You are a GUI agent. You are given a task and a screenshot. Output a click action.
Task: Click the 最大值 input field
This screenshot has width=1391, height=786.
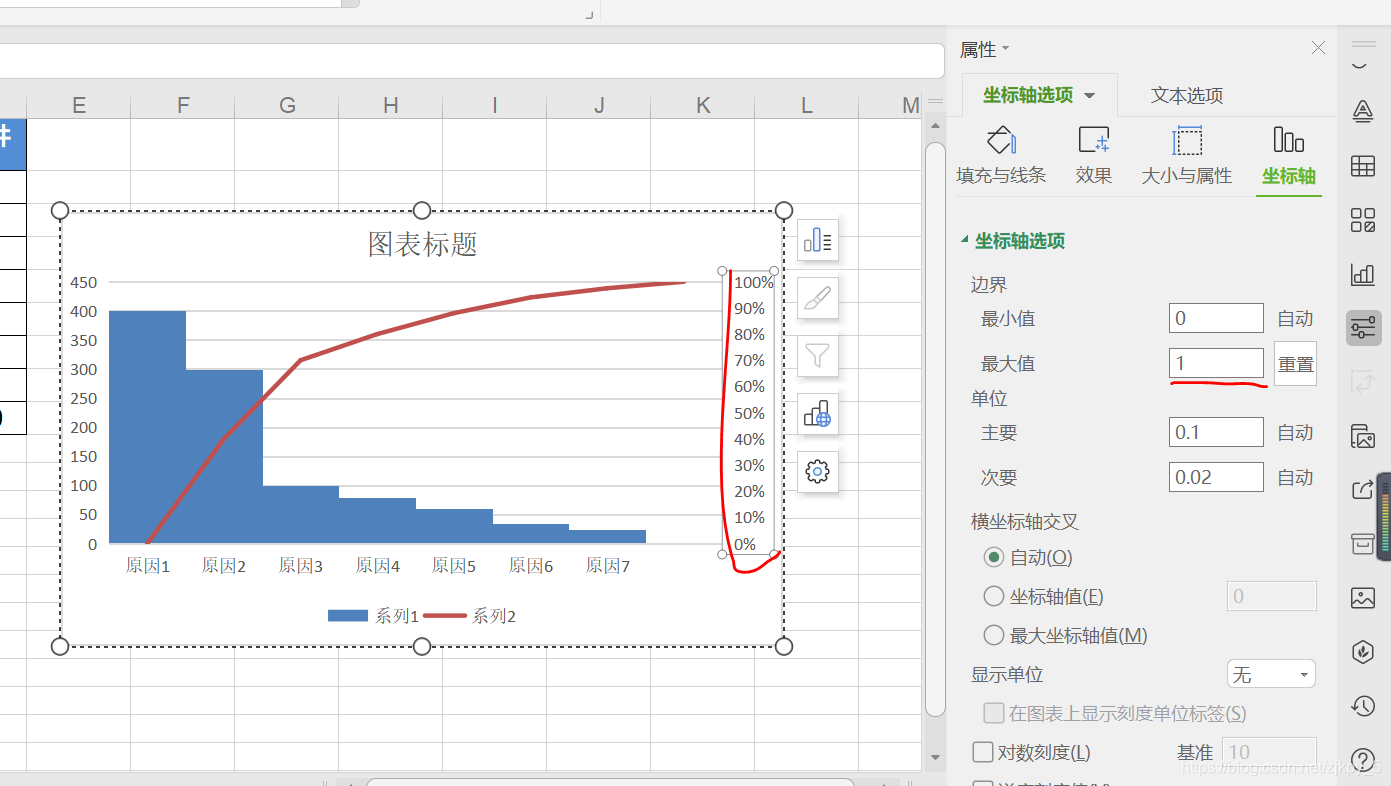(x=1216, y=363)
